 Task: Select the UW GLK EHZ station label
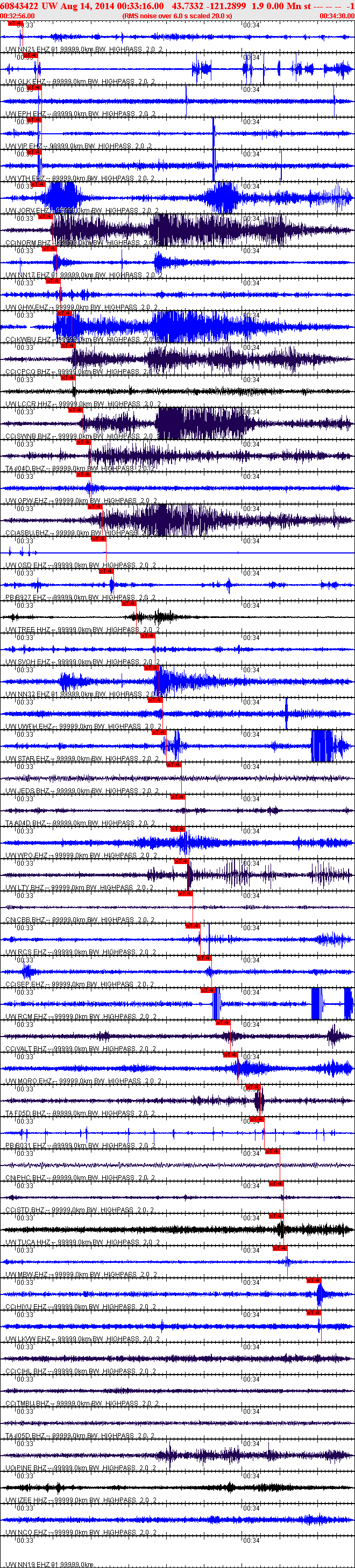80,82
